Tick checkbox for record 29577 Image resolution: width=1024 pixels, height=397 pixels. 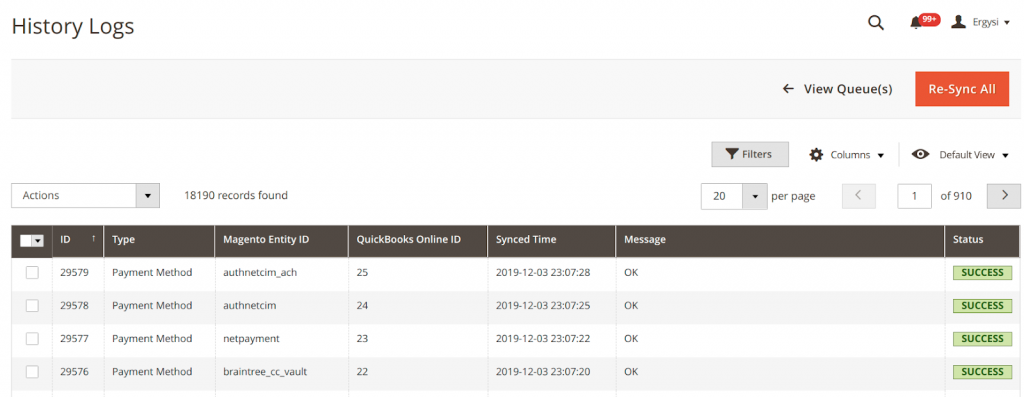pos(32,339)
